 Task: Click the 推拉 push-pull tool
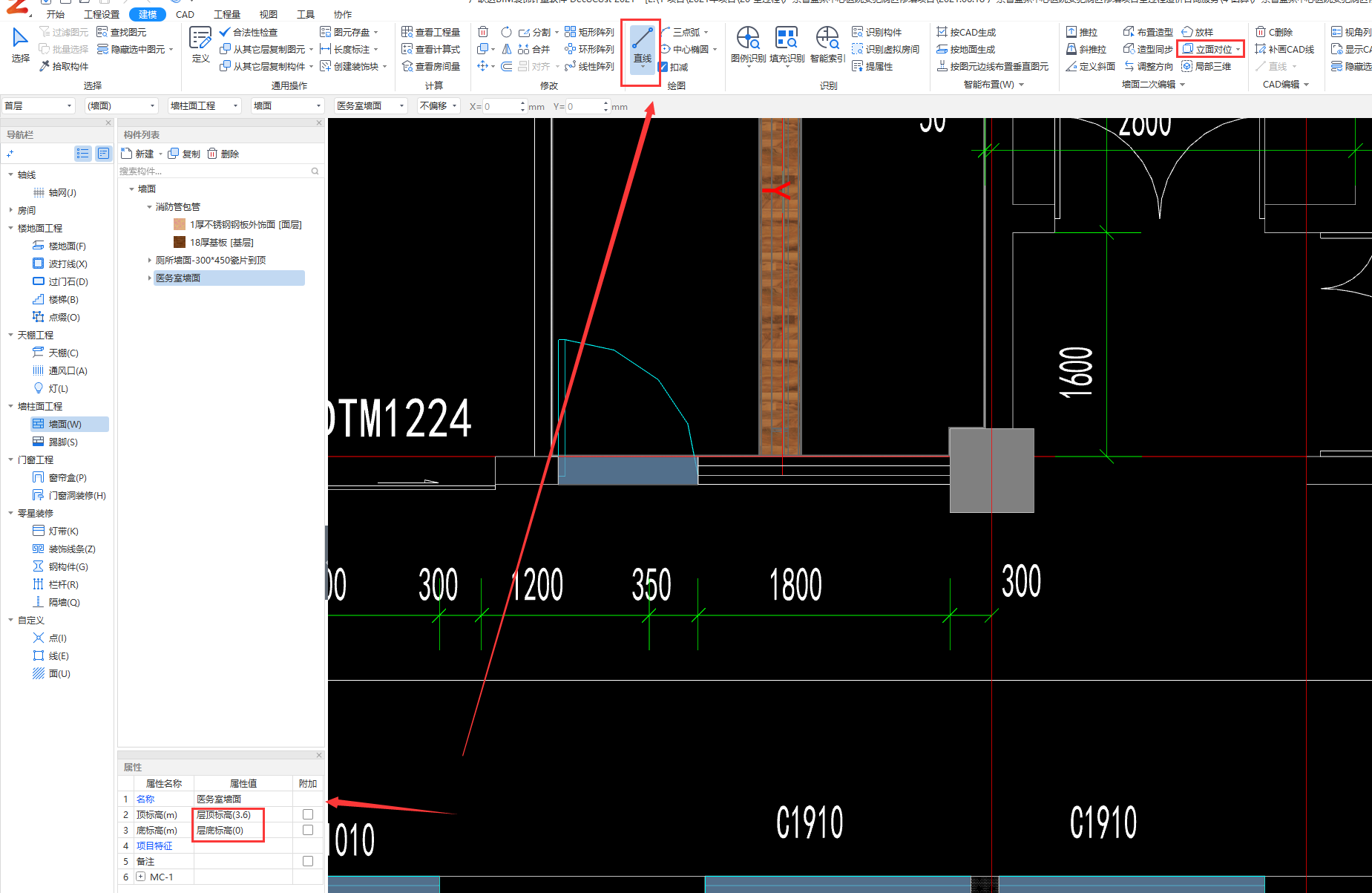pos(1081,33)
